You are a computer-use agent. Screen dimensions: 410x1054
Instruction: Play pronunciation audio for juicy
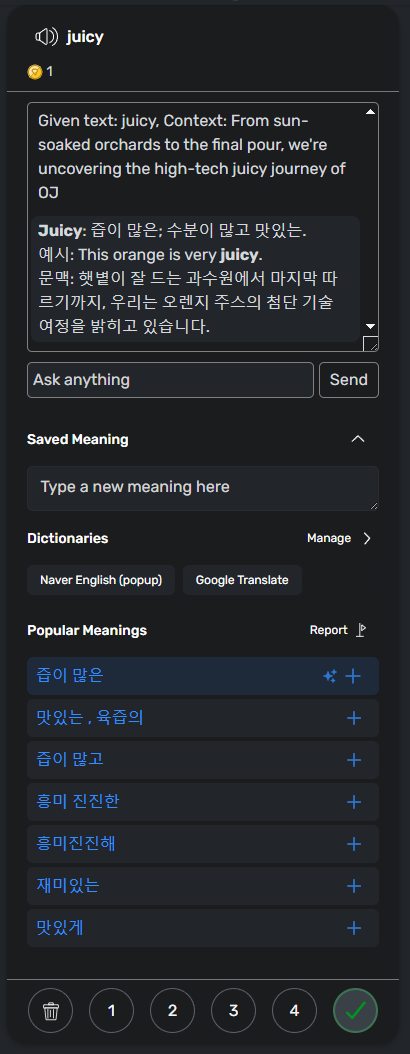pos(46,37)
